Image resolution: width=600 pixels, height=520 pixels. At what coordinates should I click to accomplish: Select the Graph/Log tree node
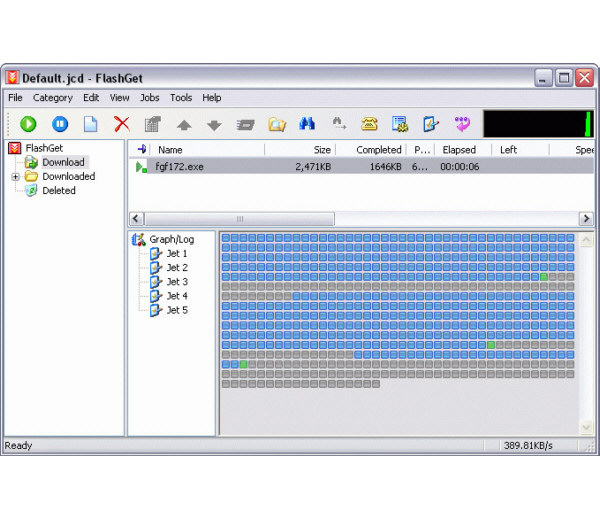tap(171, 240)
